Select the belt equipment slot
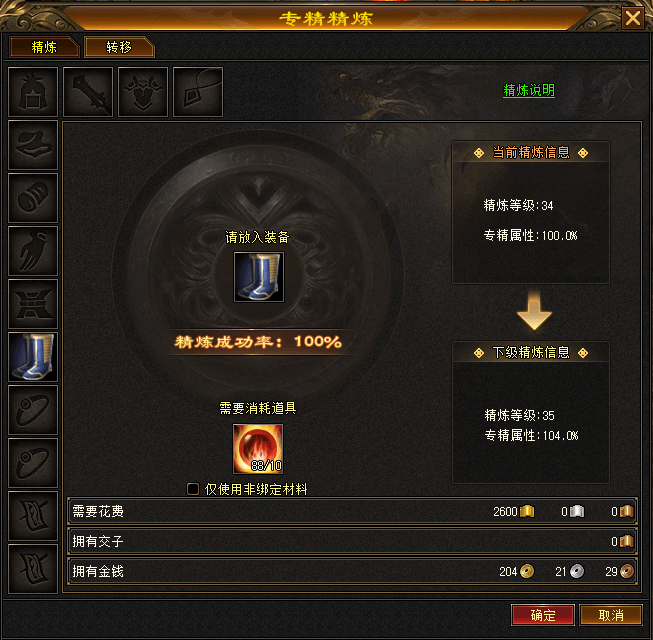This screenshot has width=653, height=640. tap(33, 304)
